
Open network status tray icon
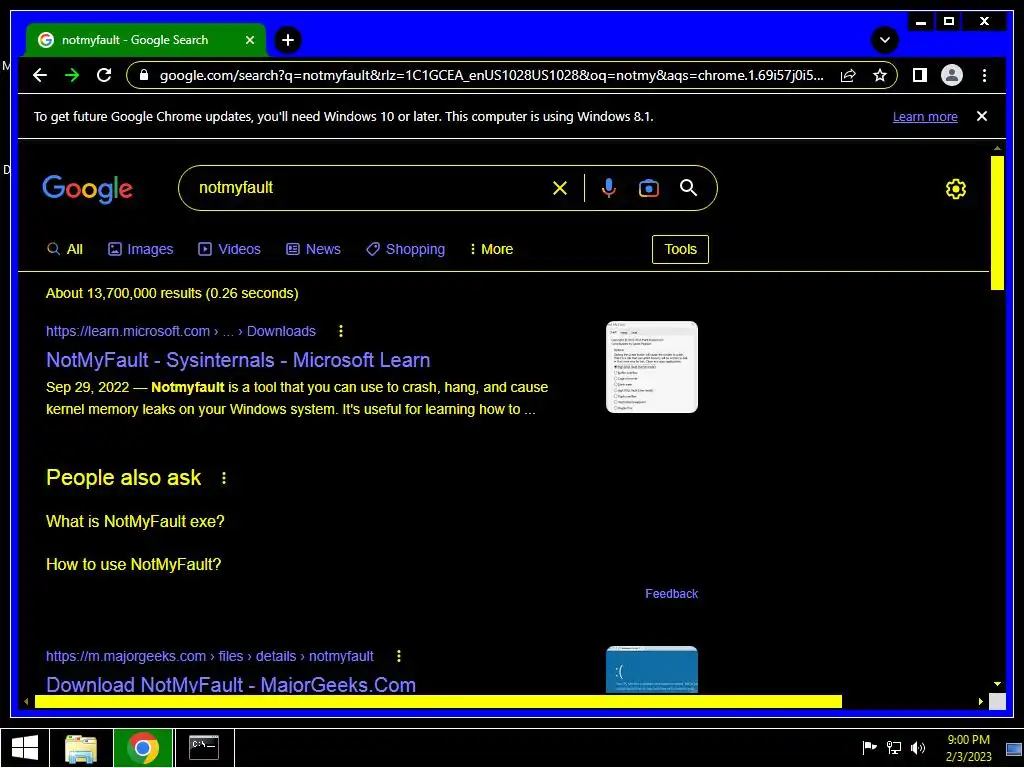pyautogui.click(x=894, y=748)
